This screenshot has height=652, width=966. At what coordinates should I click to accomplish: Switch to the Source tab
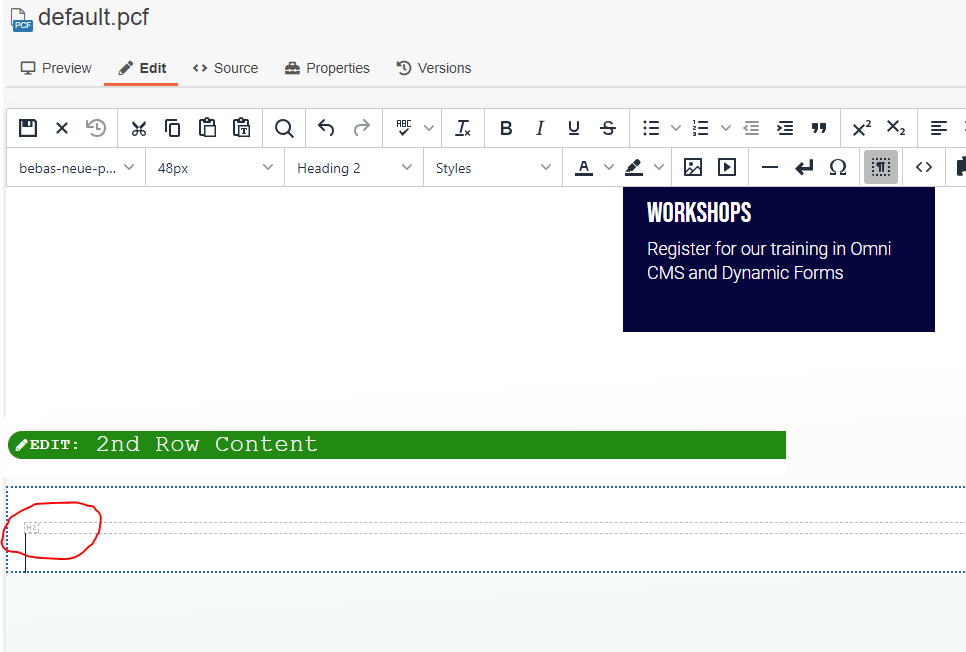pyautogui.click(x=225, y=68)
